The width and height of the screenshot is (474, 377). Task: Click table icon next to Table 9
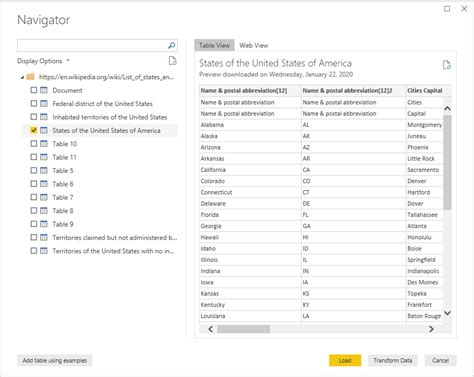(x=44, y=224)
